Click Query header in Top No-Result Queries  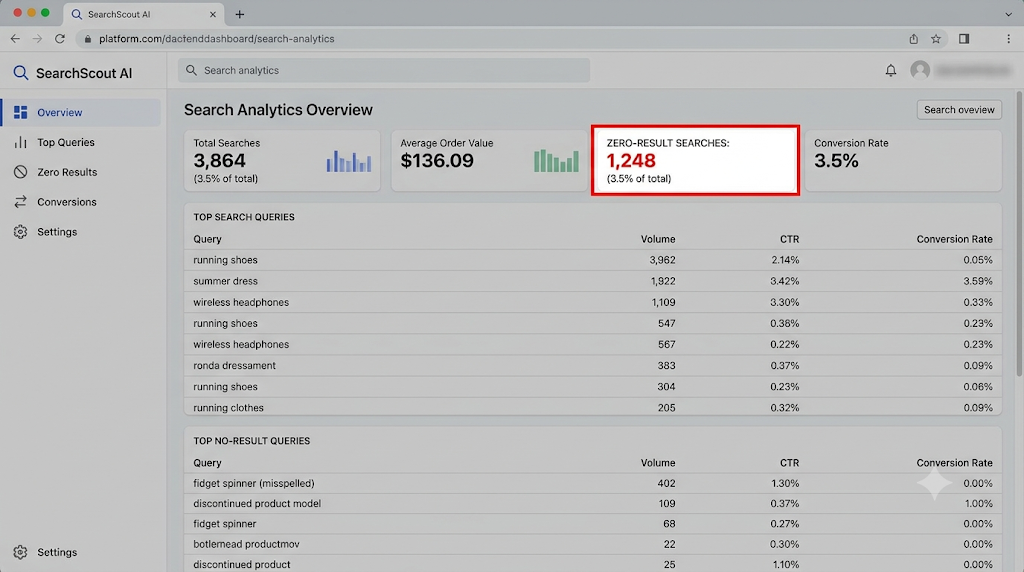pos(207,462)
